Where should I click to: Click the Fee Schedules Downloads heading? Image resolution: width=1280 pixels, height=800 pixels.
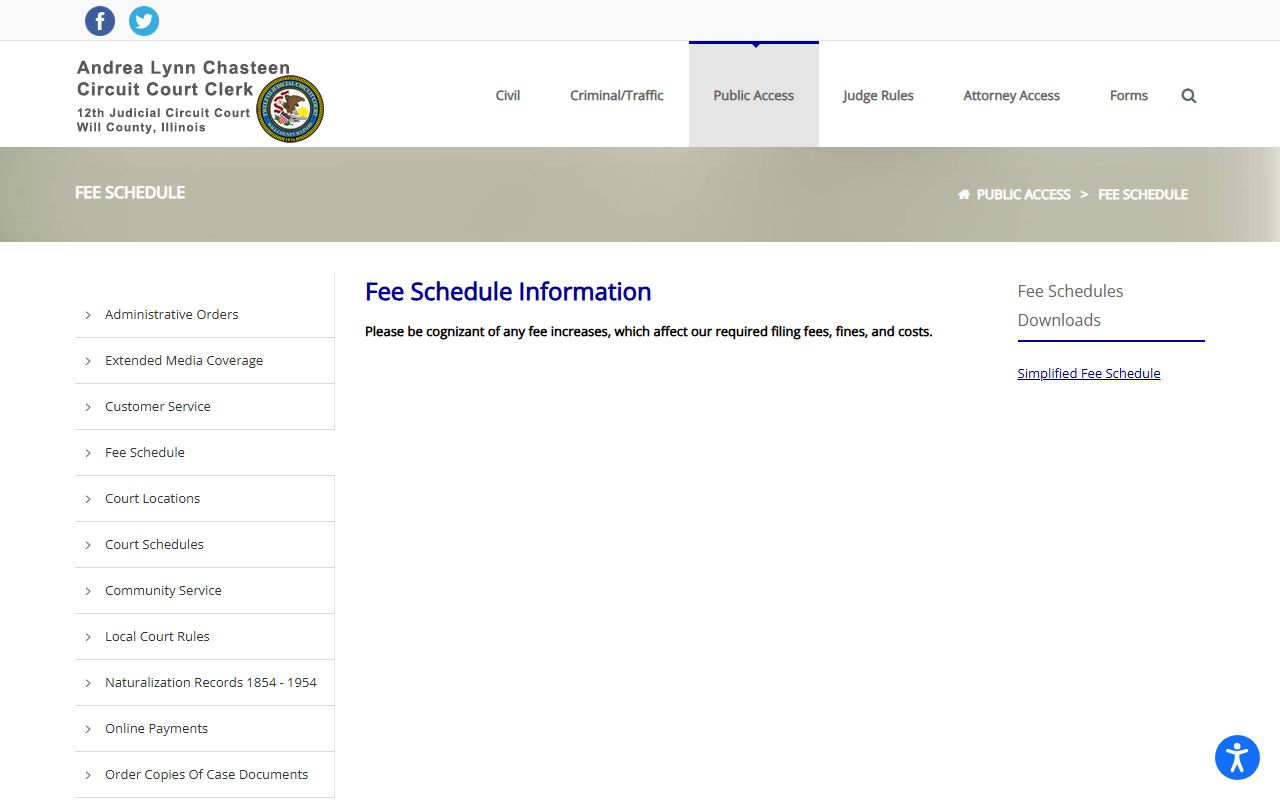click(1070, 306)
